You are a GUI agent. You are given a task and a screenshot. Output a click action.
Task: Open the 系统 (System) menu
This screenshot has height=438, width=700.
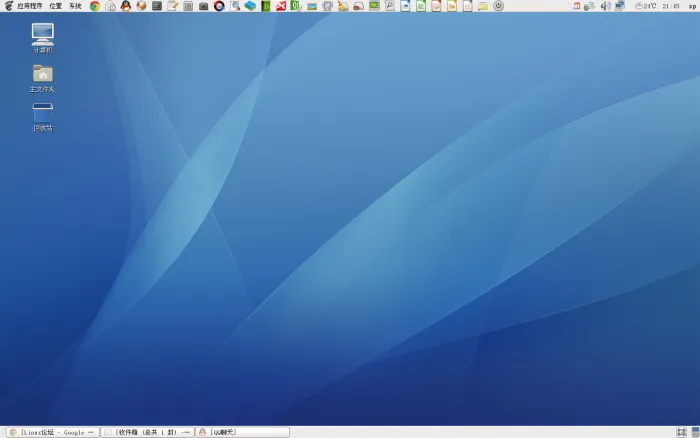75,6
